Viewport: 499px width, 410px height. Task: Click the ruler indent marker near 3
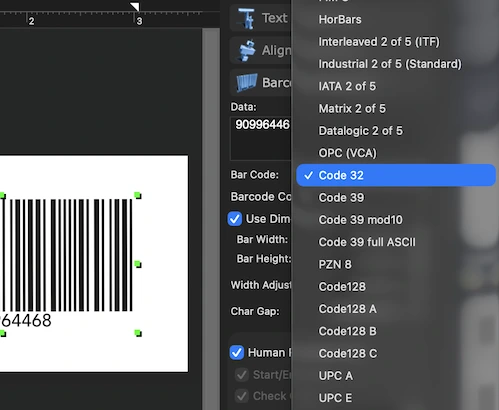(x=135, y=7)
